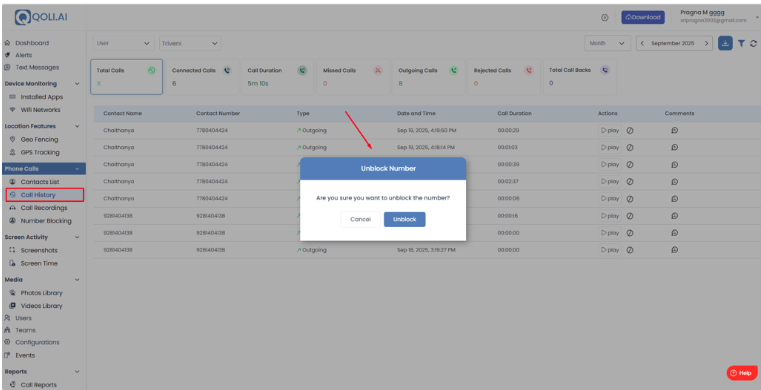761x390 pixels.
Task: Open comment icon for 3:19:27 PM call
Action: pos(675,250)
